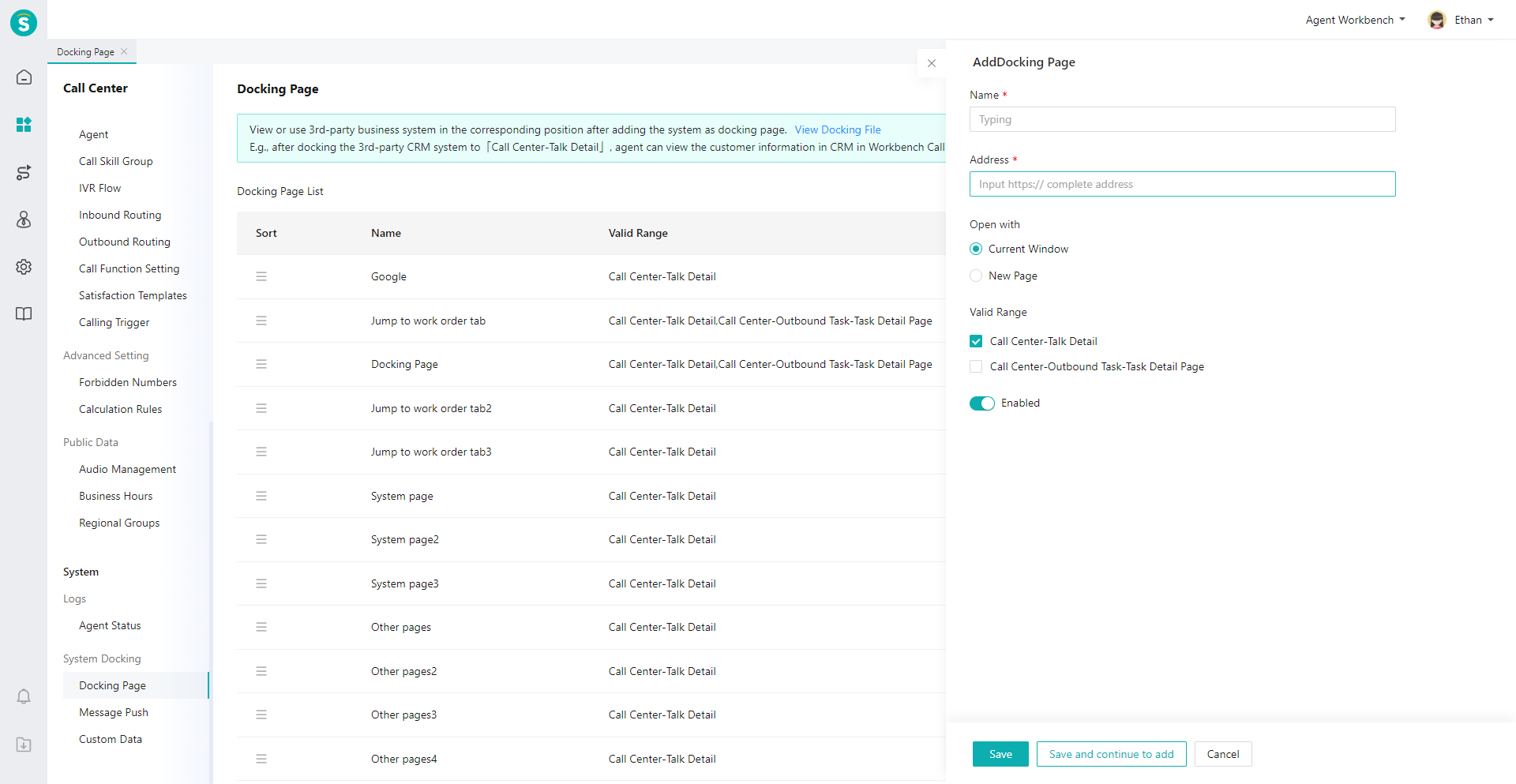Open Regional Groups menu item
Image resolution: width=1516 pixels, height=784 pixels.
tap(119, 523)
